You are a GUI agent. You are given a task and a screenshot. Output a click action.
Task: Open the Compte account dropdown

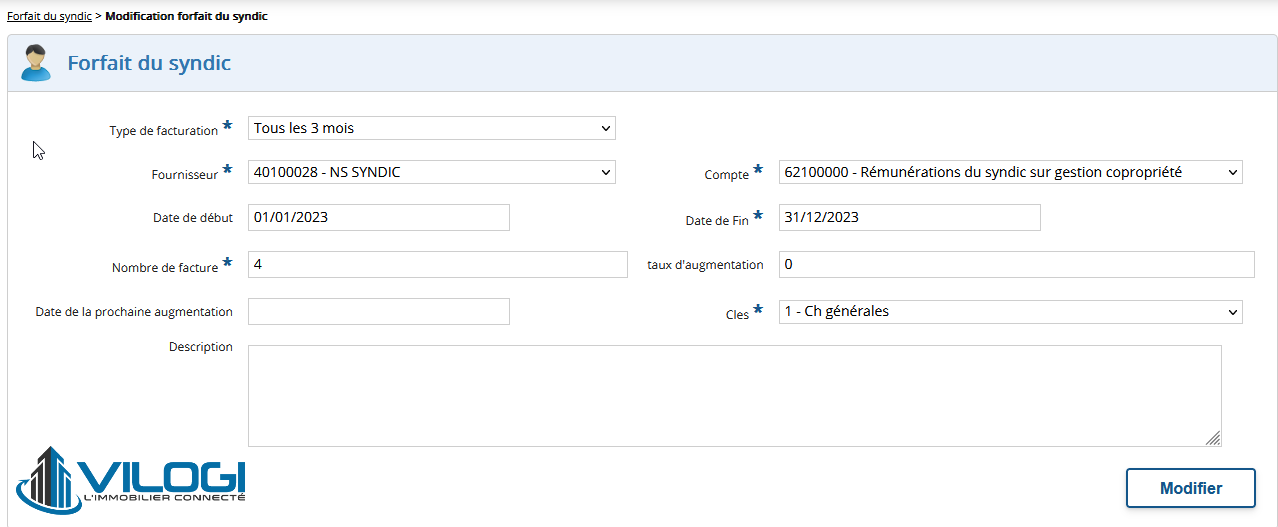[1011, 172]
